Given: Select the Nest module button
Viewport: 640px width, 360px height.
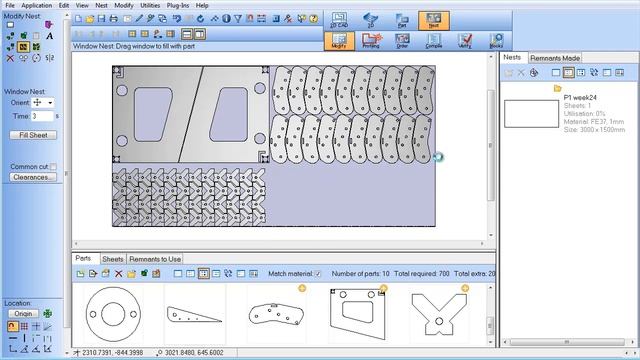Looking at the screenshot, I should point(433,20).
